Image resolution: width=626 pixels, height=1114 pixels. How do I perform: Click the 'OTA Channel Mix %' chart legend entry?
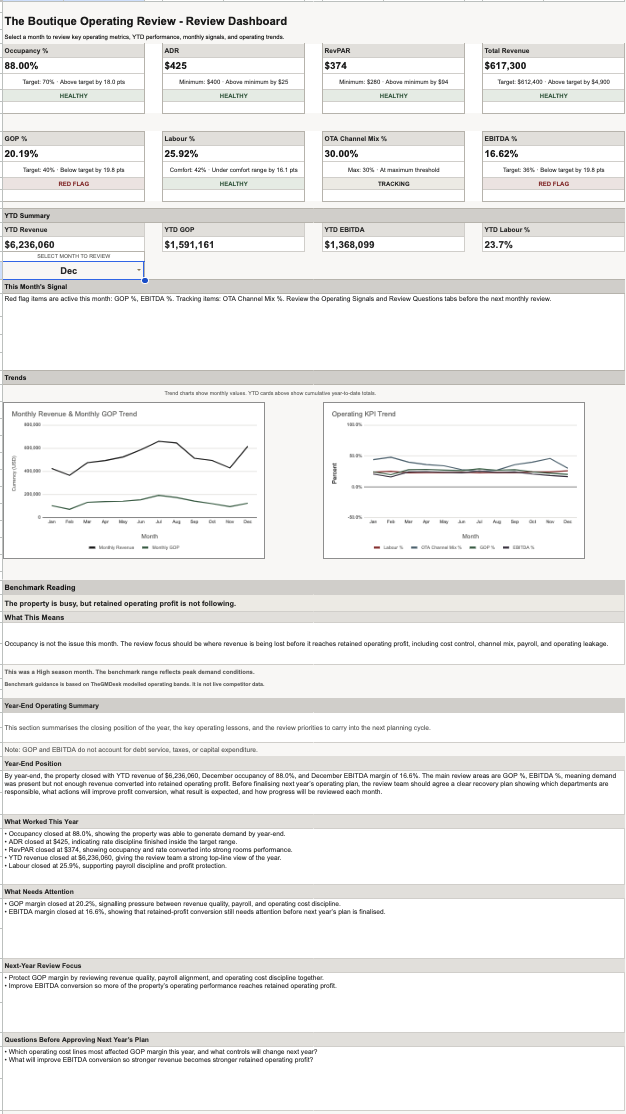pos(436,547)
